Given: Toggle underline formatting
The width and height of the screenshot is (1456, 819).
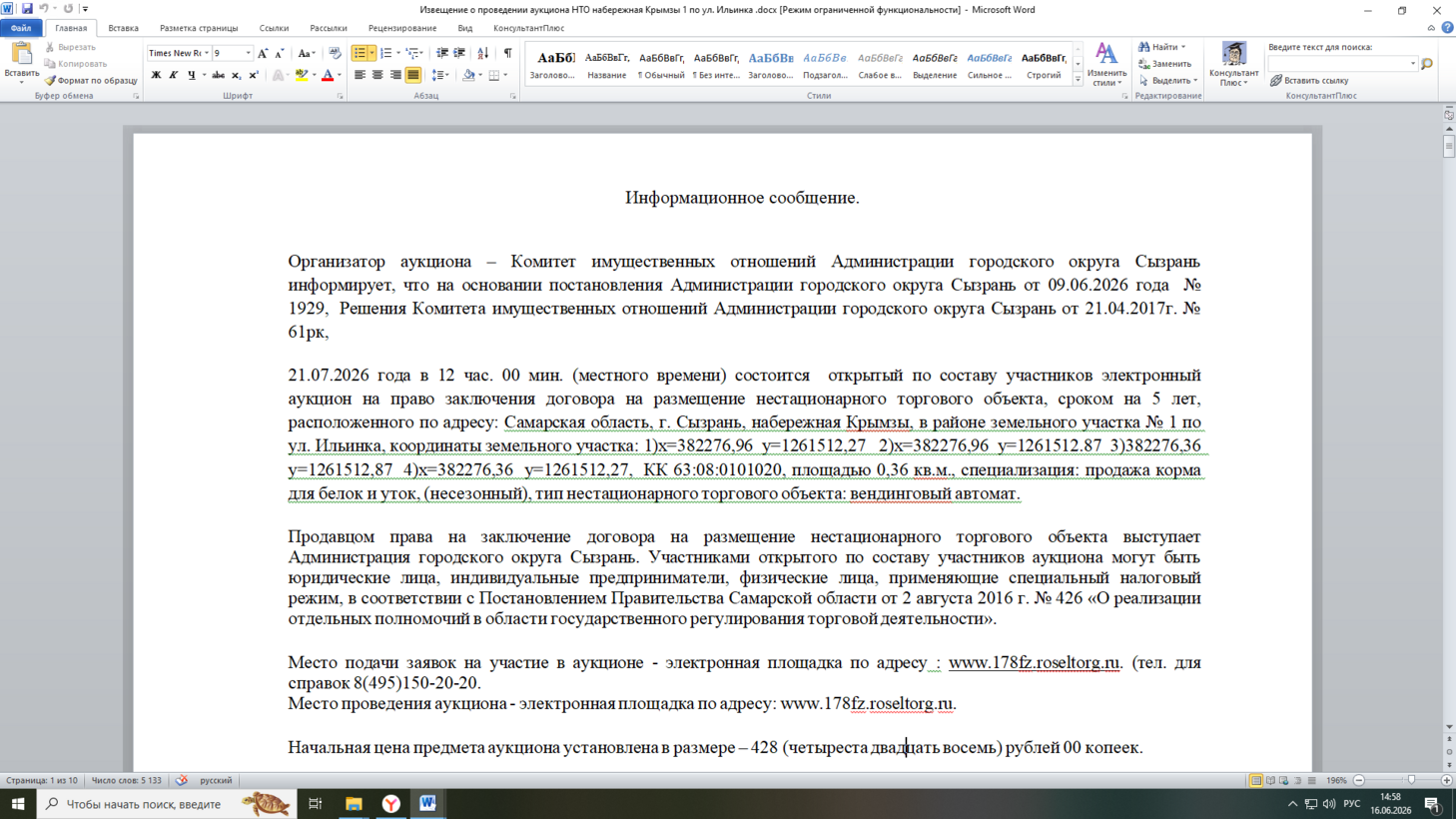Looking at the screenshot, I should [192, 75].
